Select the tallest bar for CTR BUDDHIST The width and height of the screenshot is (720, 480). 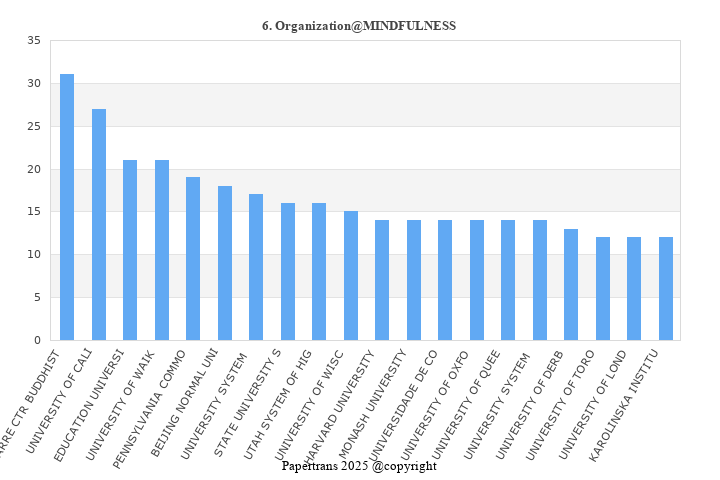[67, 207]
